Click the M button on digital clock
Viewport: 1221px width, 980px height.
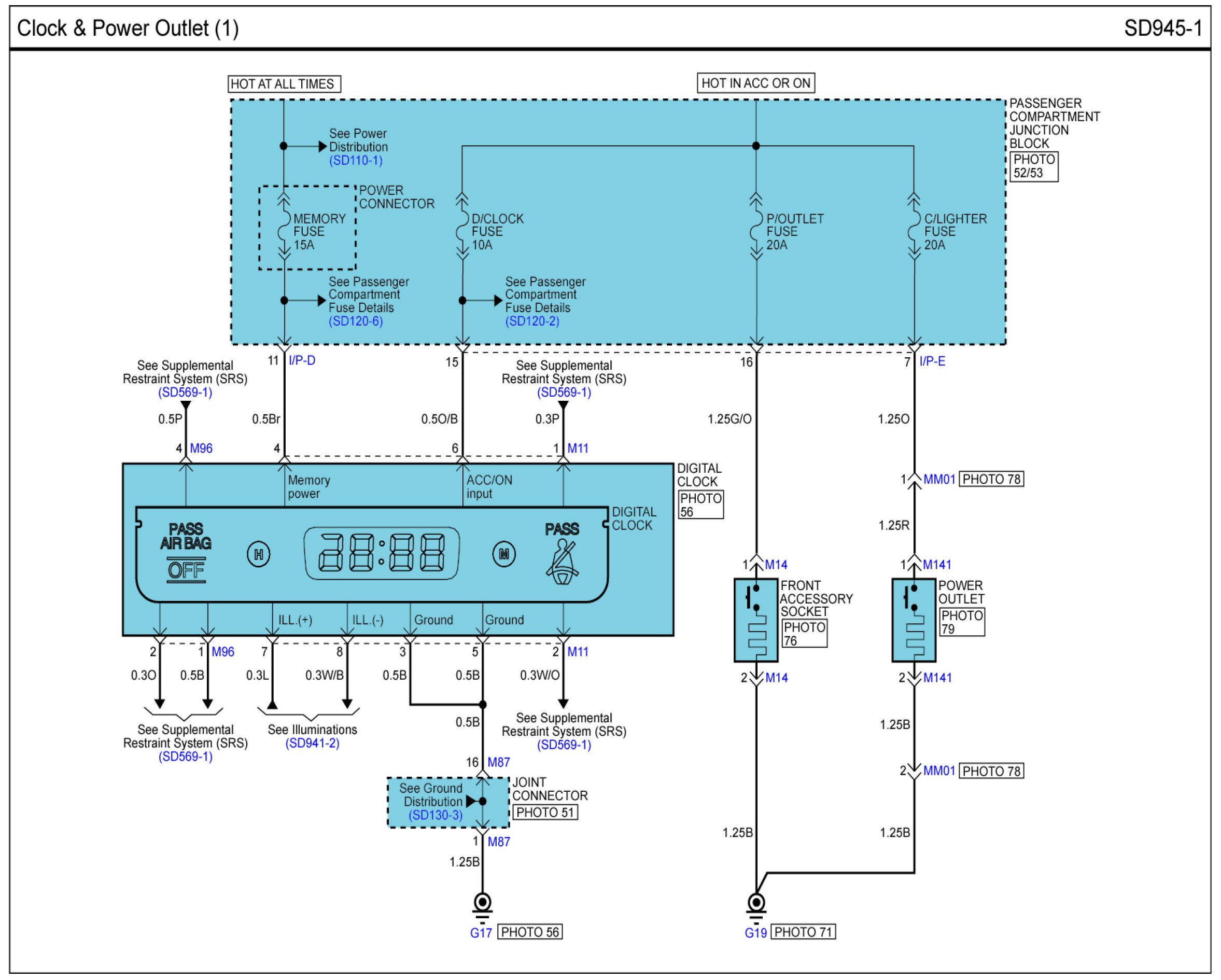click(503, 553)
